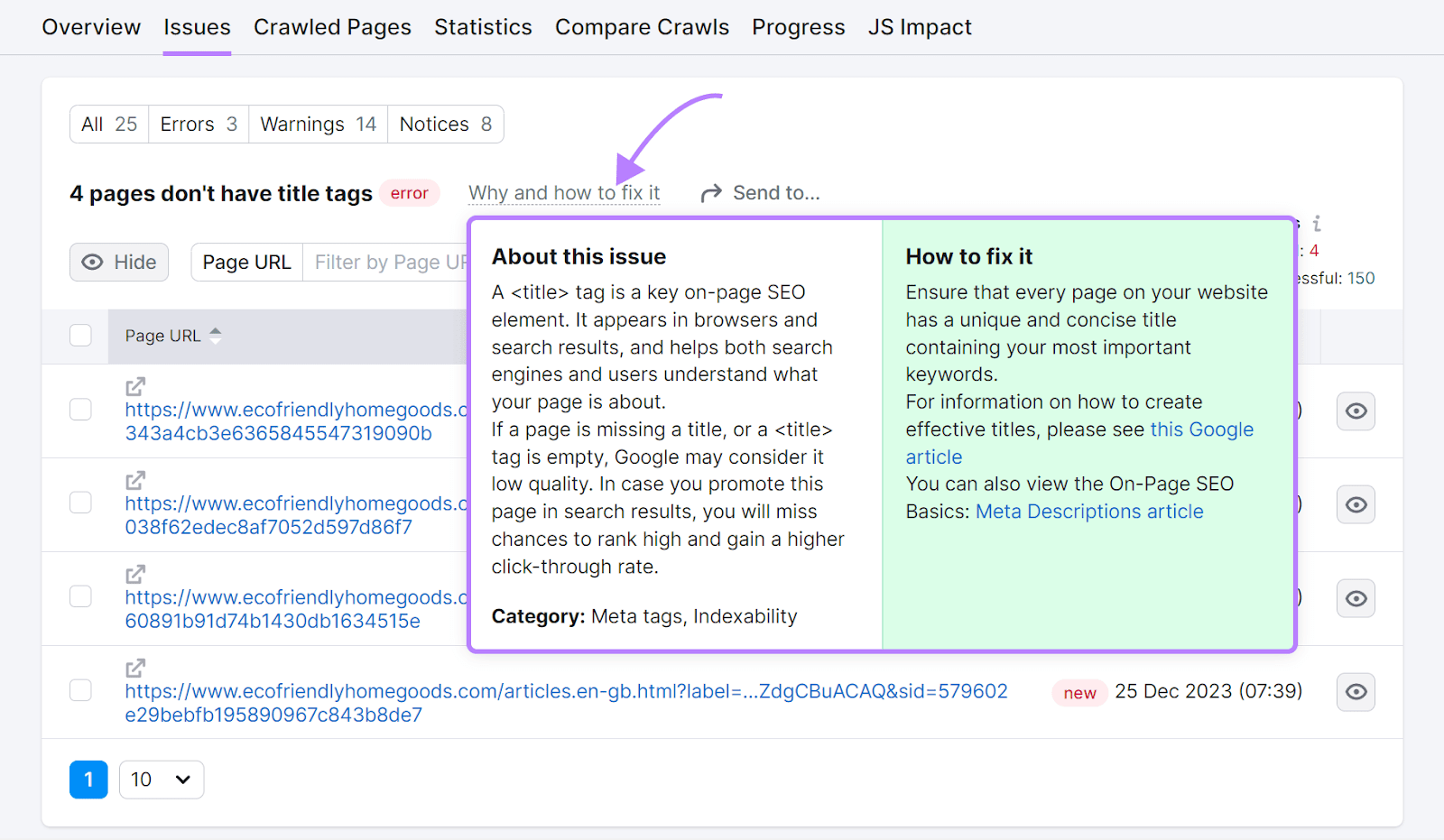Click the info icon beside the tooltip

click(x=1317, y=223)
